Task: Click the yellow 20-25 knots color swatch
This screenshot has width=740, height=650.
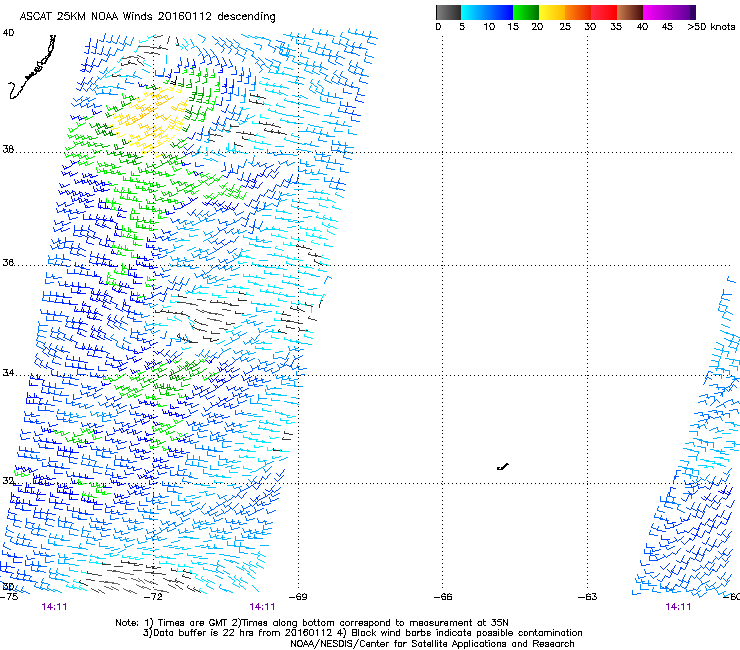Action: tap(552, 12)
